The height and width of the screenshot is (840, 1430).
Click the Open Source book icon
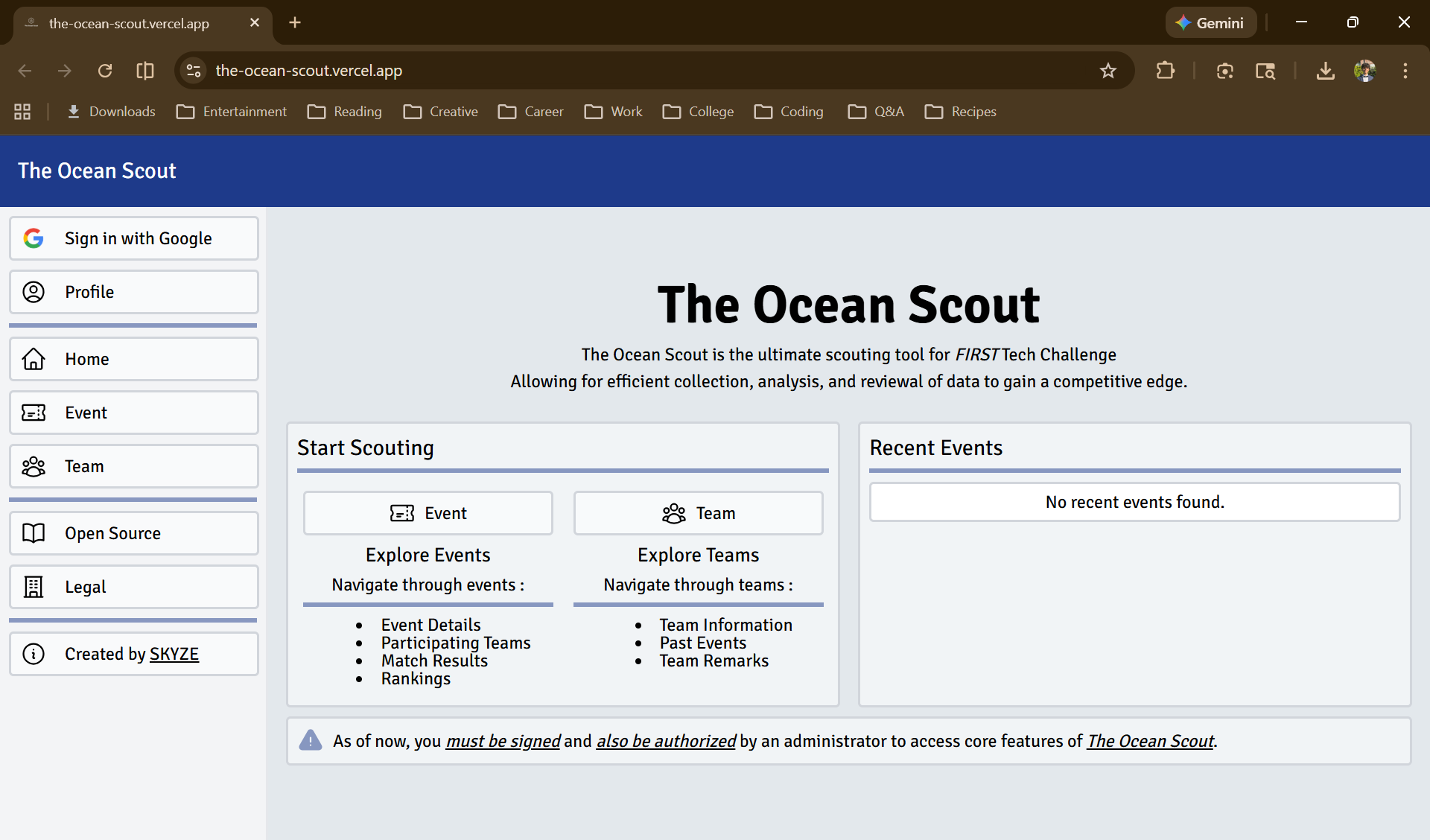[x=34, y=533]
